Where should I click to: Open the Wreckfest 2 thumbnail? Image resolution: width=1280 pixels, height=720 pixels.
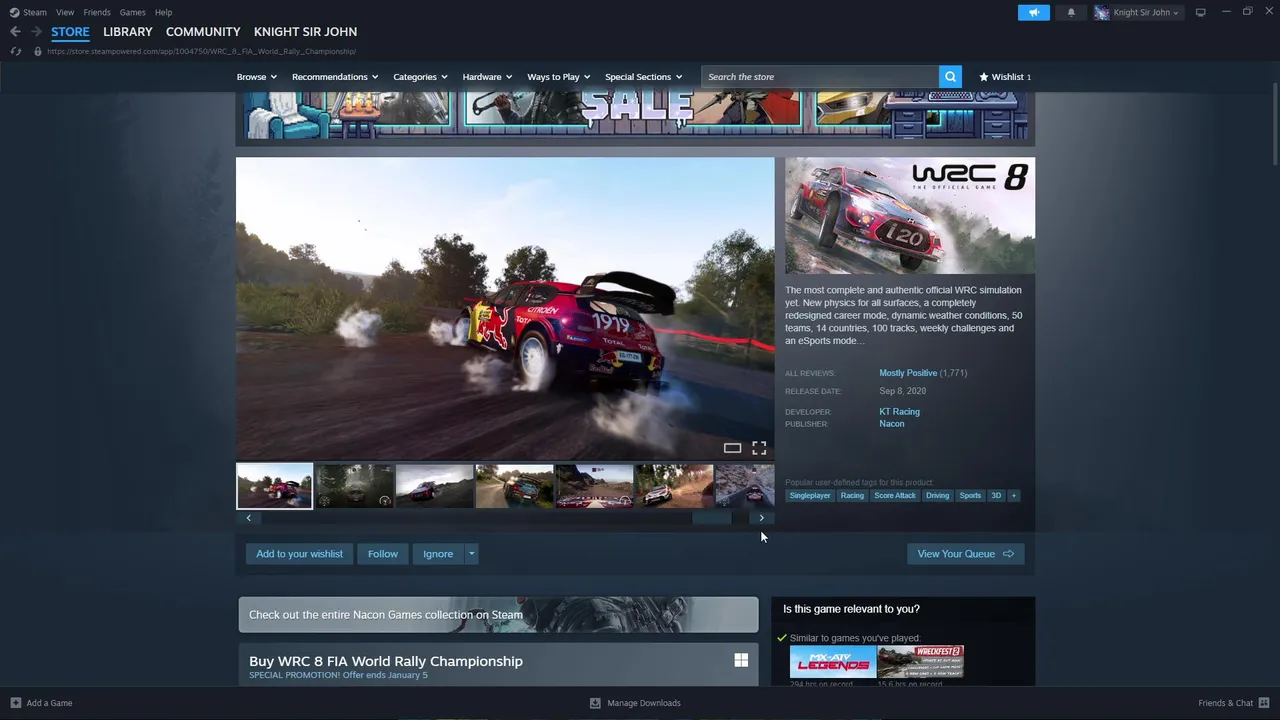pos(921,662)
